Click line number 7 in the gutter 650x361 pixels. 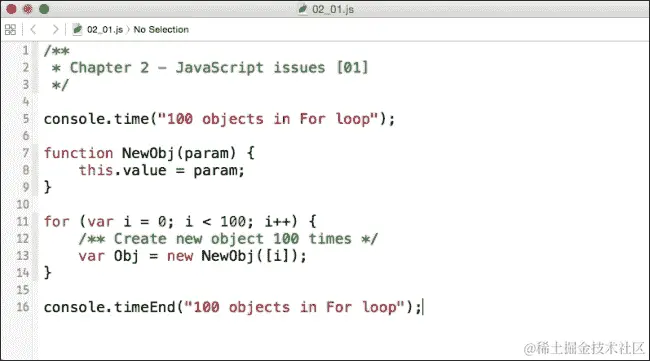26,153
